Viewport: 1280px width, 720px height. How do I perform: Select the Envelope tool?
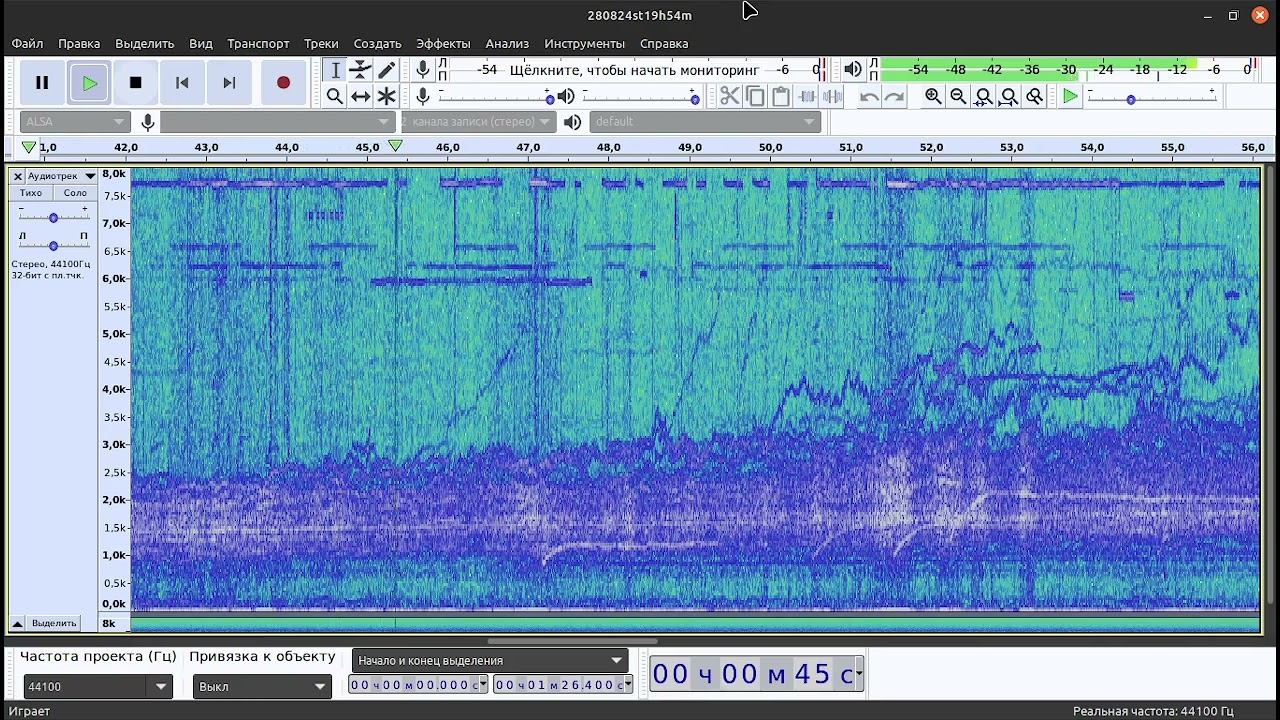click(x=360, y=70)
